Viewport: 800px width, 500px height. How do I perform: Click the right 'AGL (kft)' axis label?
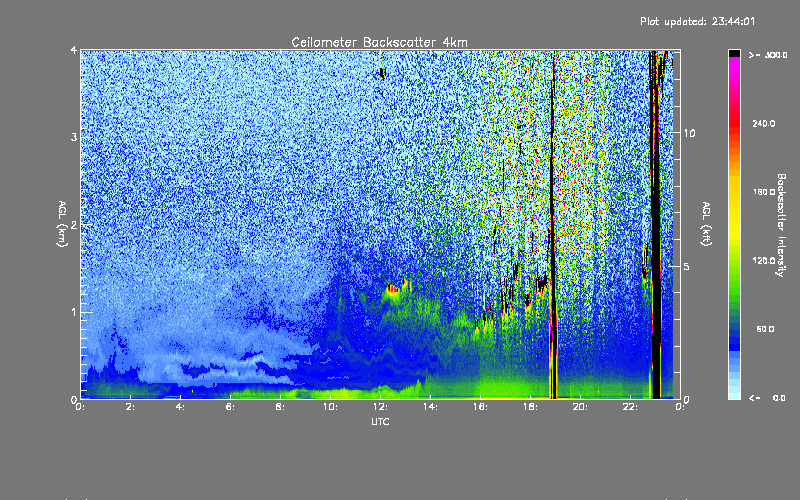706,224
